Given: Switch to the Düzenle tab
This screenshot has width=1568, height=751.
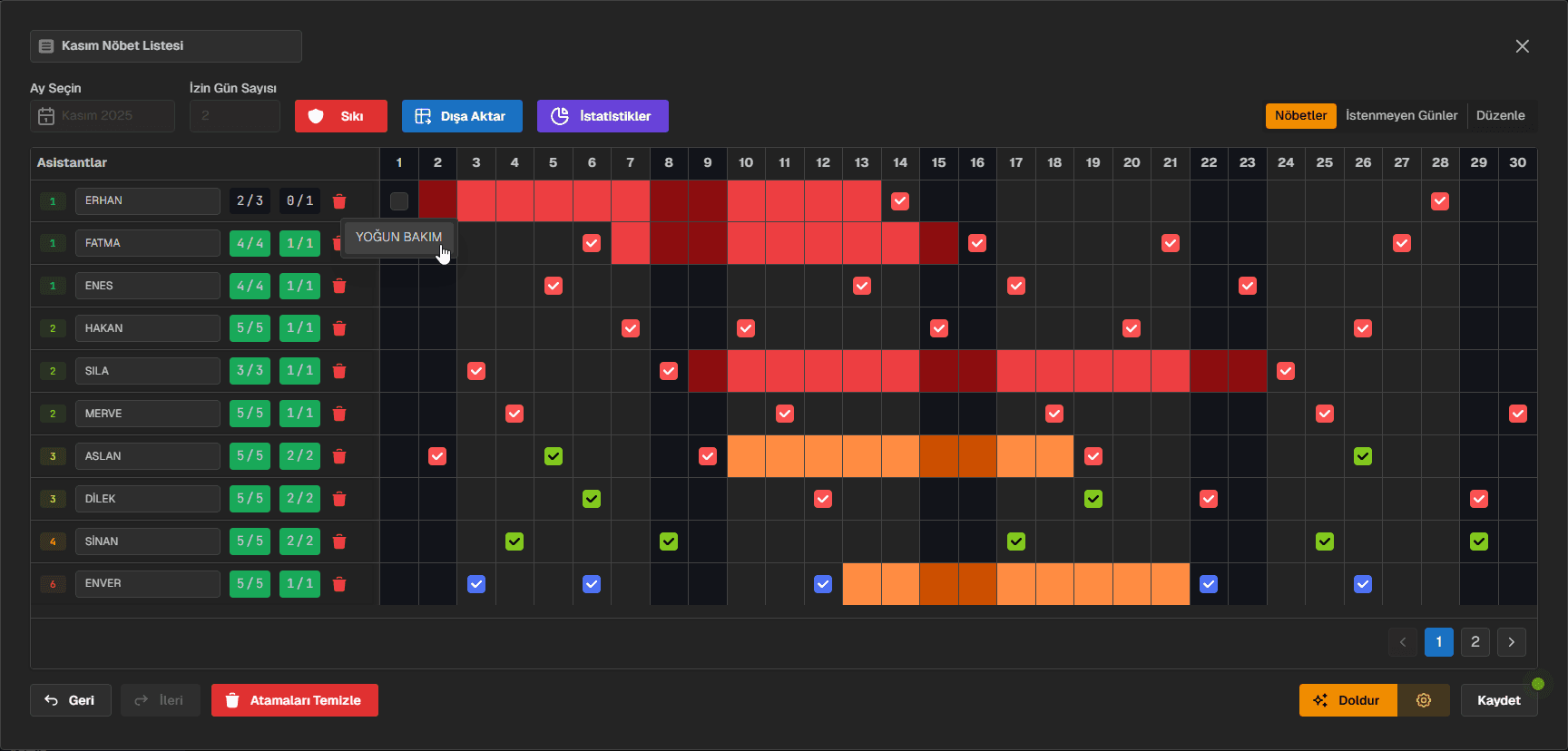Looking at the screenshot, I should (x=1500, y=115).
